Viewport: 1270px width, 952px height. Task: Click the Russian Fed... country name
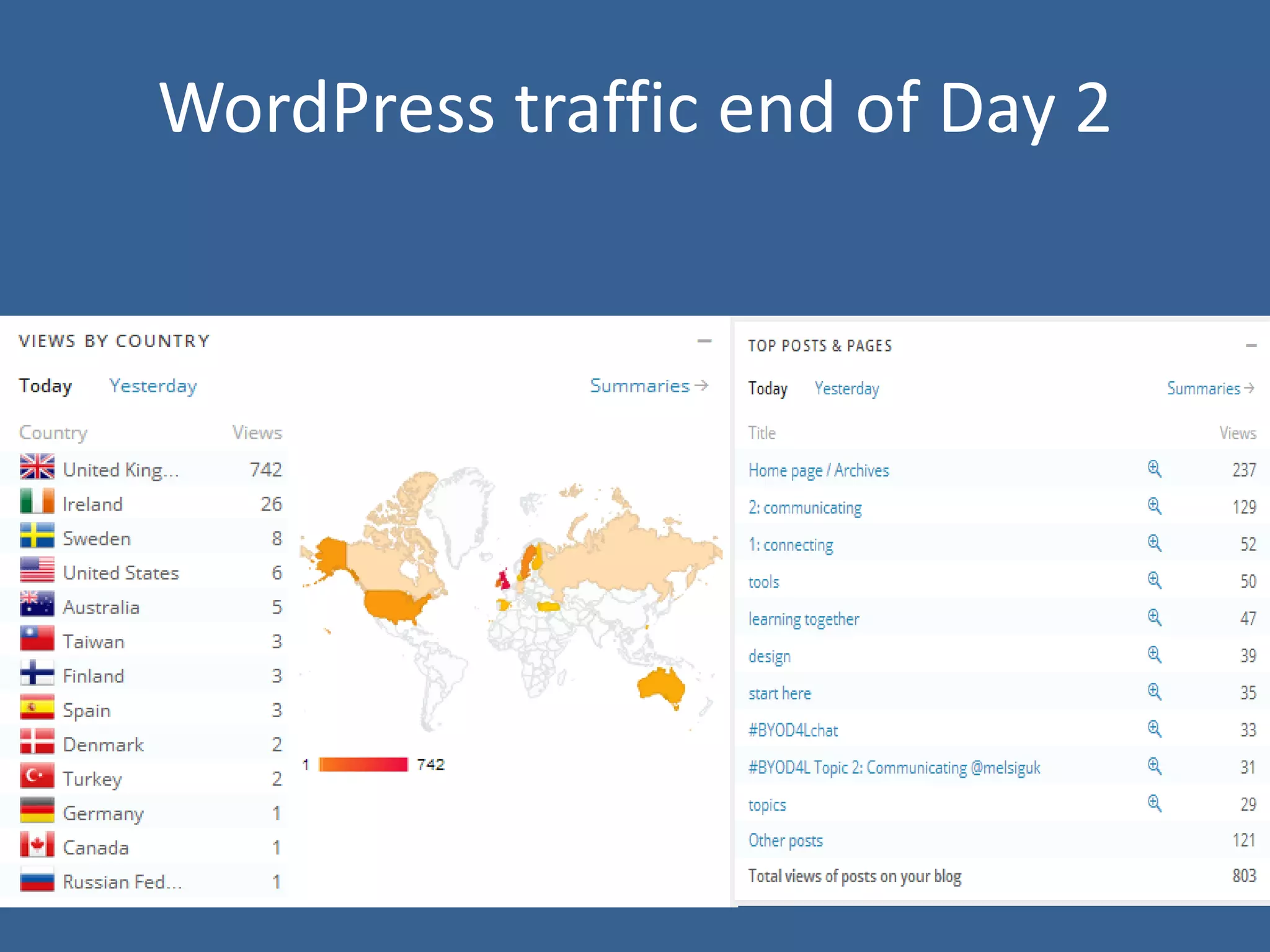[x=123, y=881]
